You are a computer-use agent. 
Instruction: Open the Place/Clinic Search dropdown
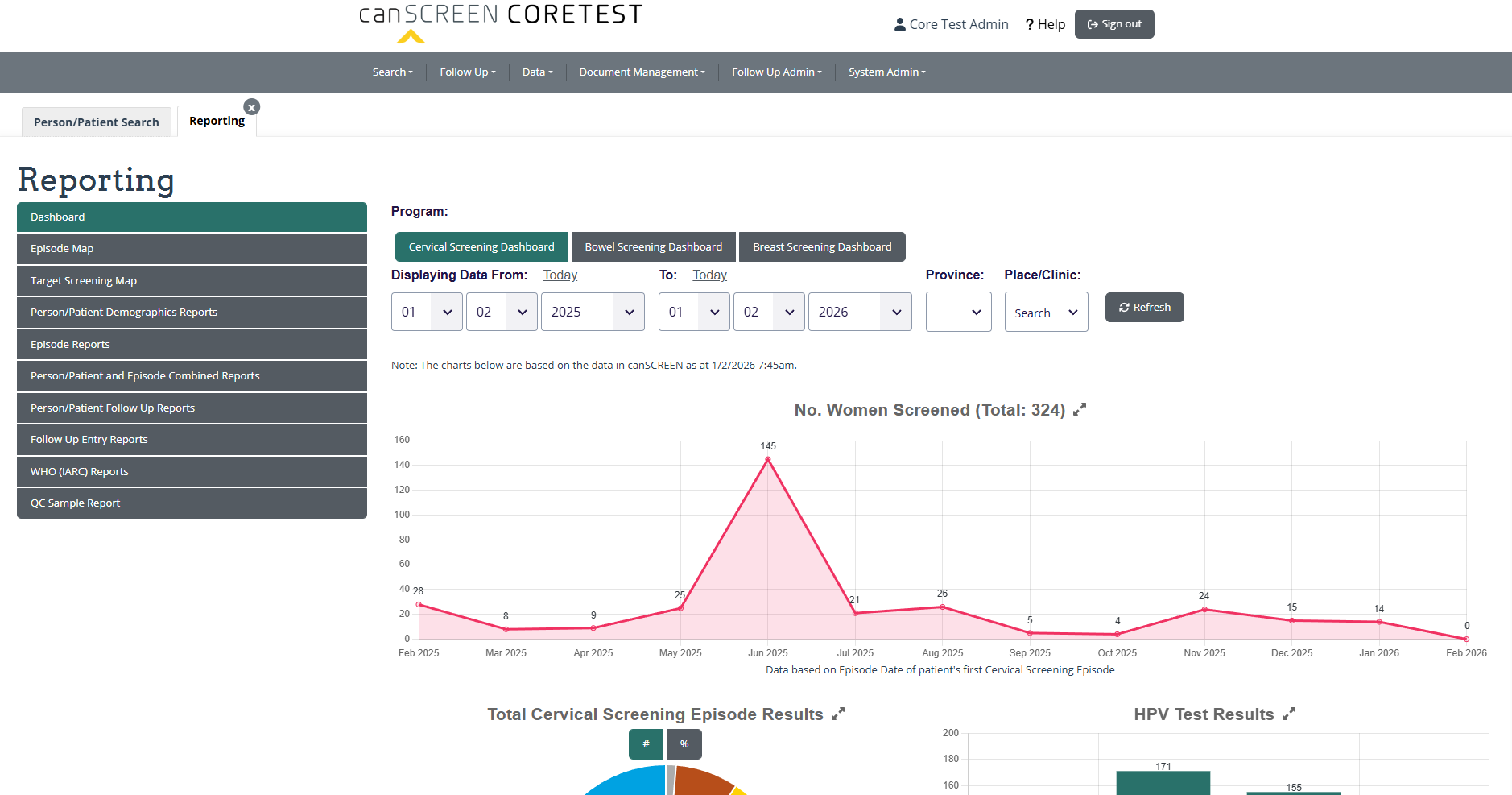pyautogui.click(x=1046, y=313)
